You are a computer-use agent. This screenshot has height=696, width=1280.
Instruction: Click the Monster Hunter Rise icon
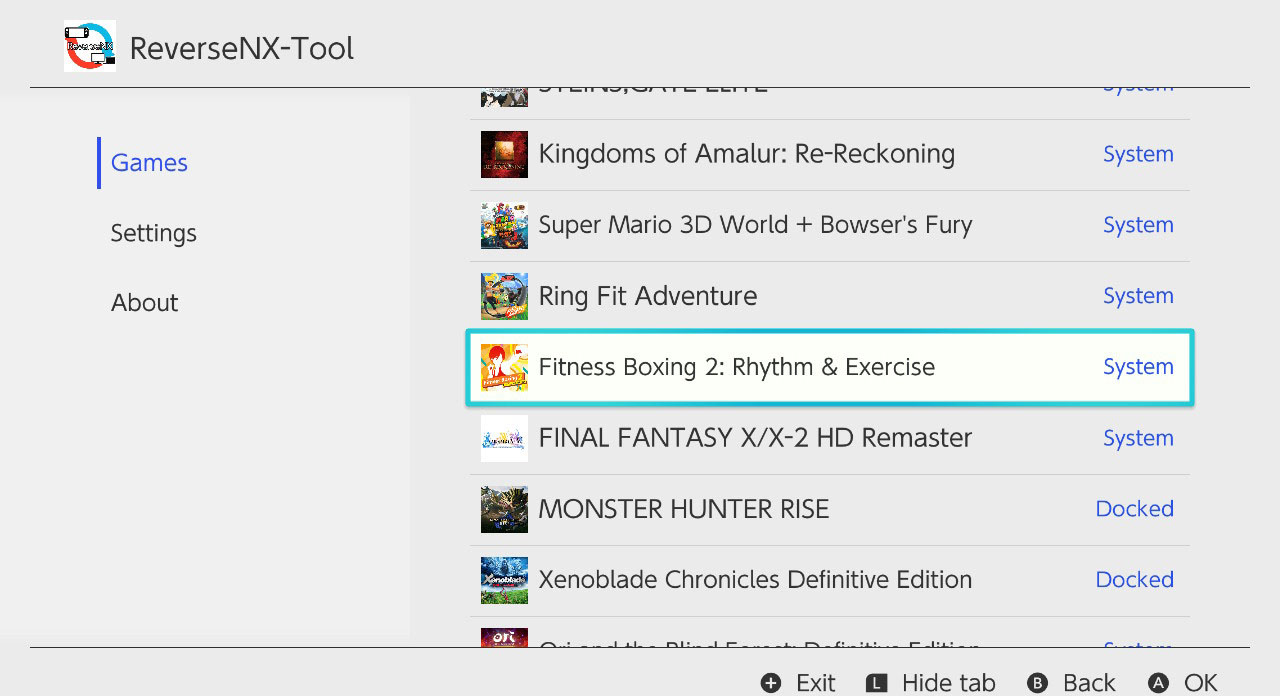point(504,509)
